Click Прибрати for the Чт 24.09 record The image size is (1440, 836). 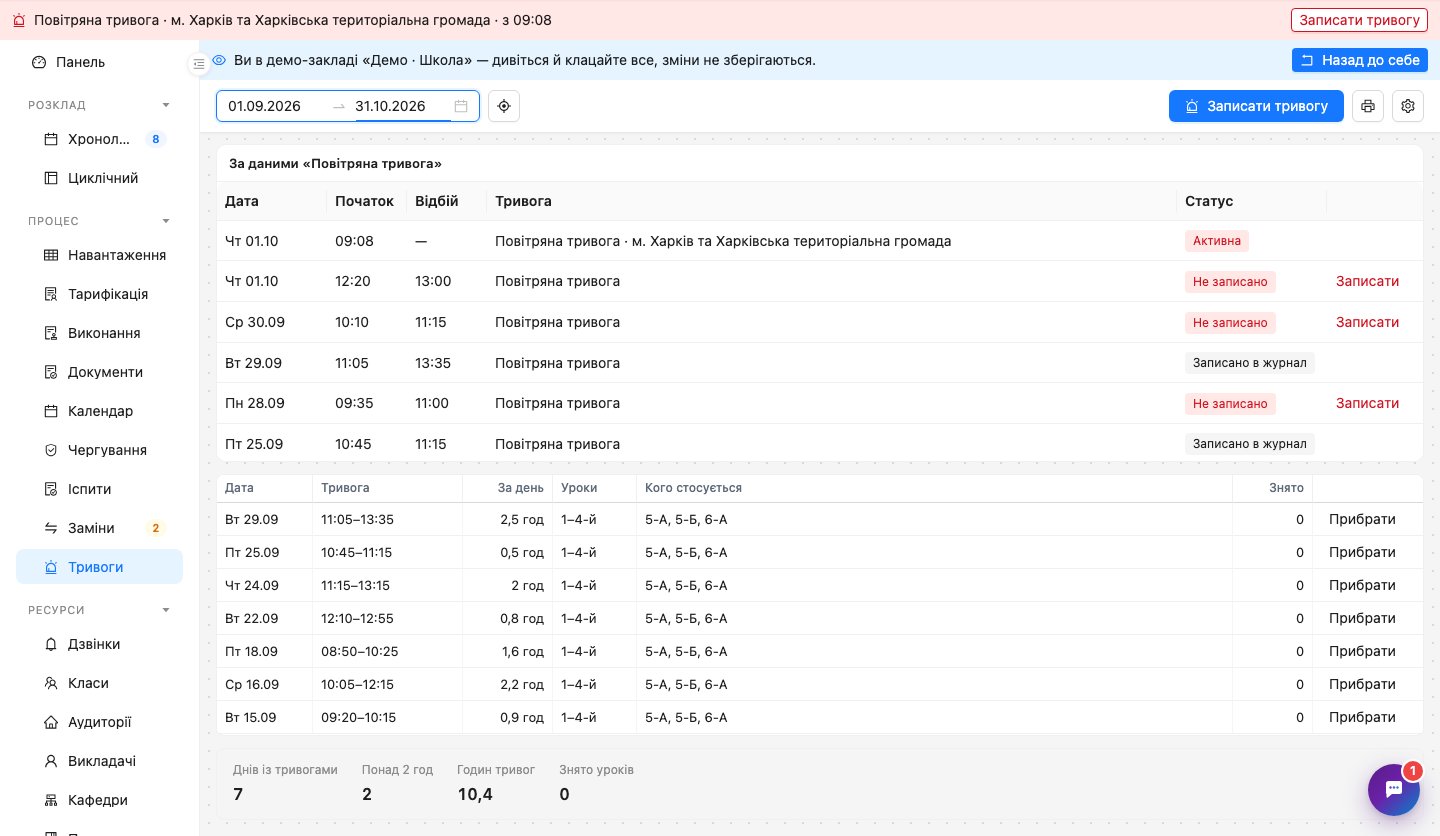tap(1362, 585)
